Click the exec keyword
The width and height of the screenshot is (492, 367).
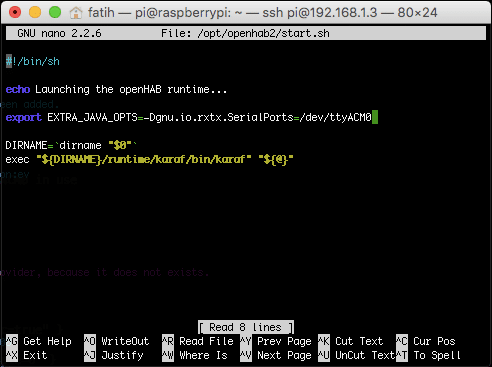pos(17,159)
